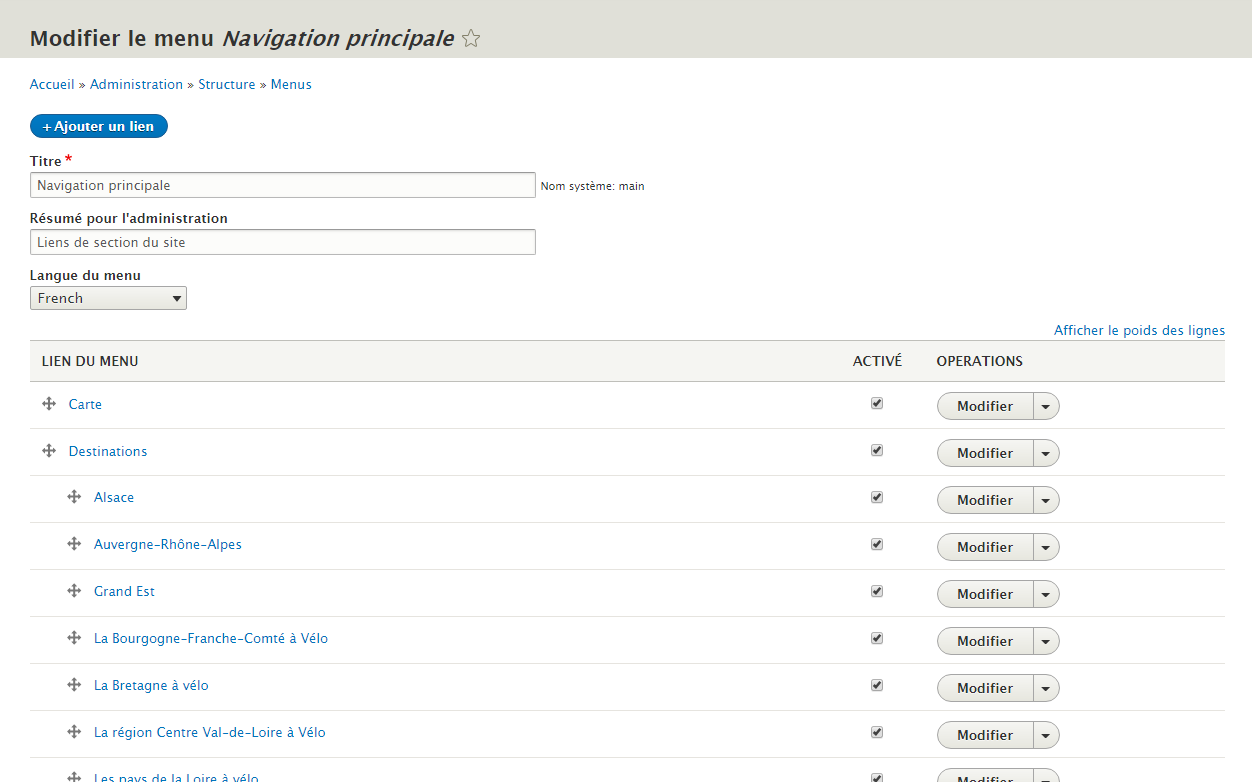Click drag handle of Auvergne-Rhône-Alpes row

[74, 544]
